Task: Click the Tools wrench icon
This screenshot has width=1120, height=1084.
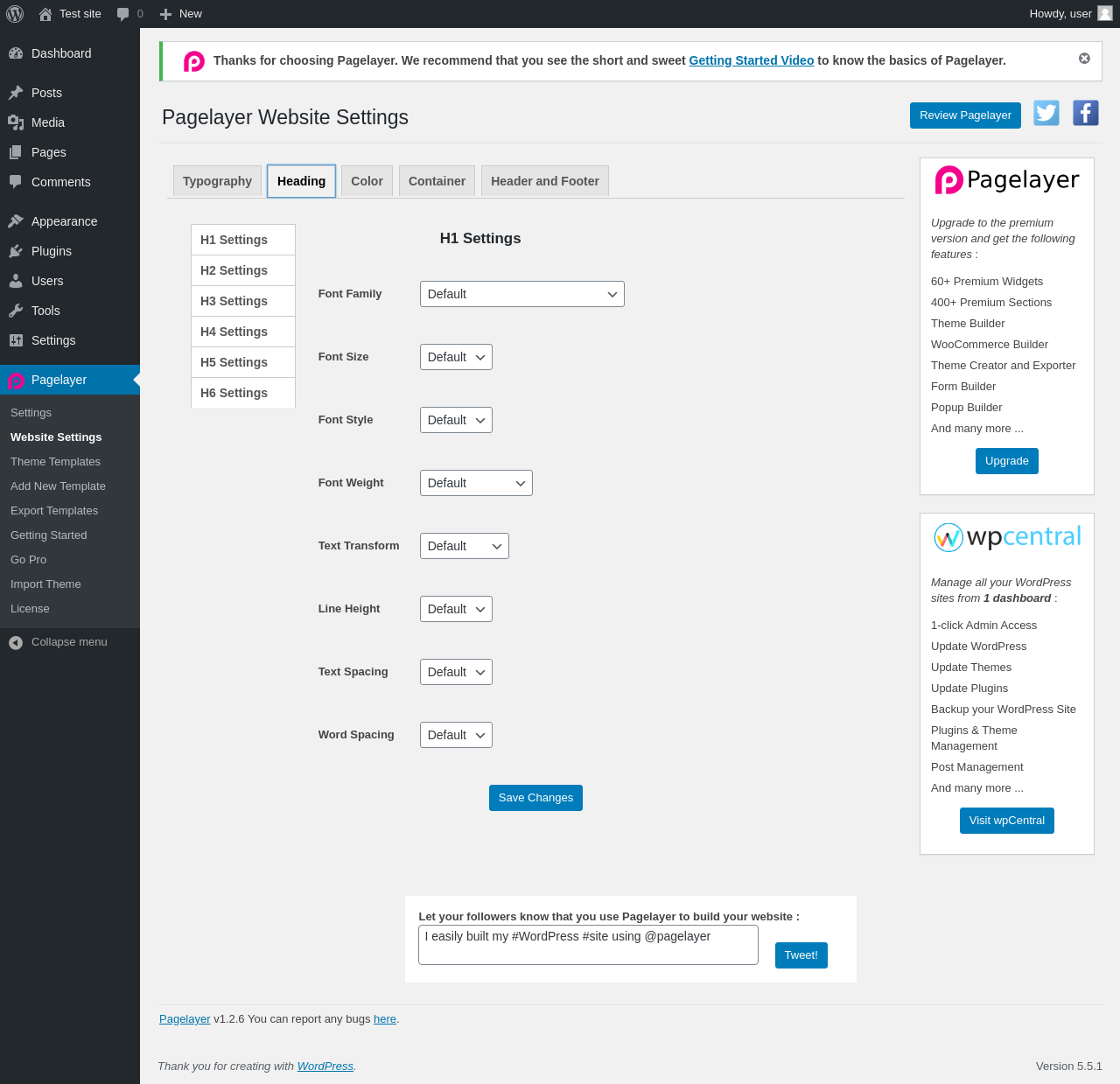Action: pos(16,311)
